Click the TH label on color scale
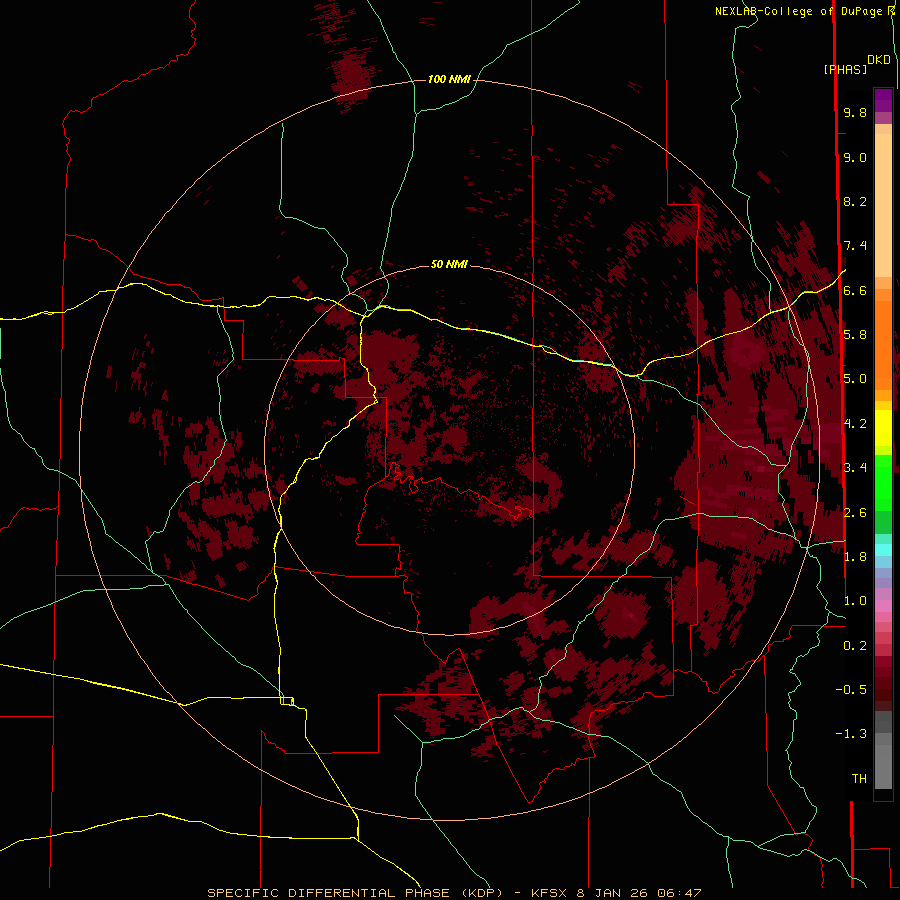Viewport: 900px width, 900px height. (x=859, y=779)
